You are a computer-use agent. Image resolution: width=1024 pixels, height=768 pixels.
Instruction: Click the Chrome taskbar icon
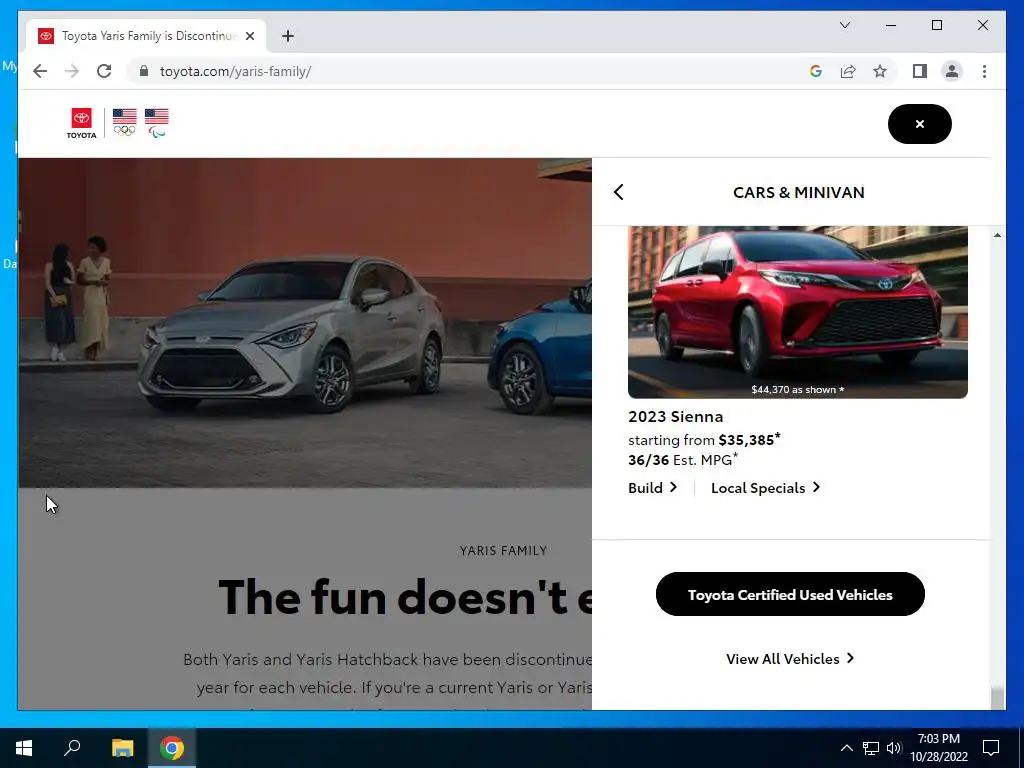[x=172, y=748]
